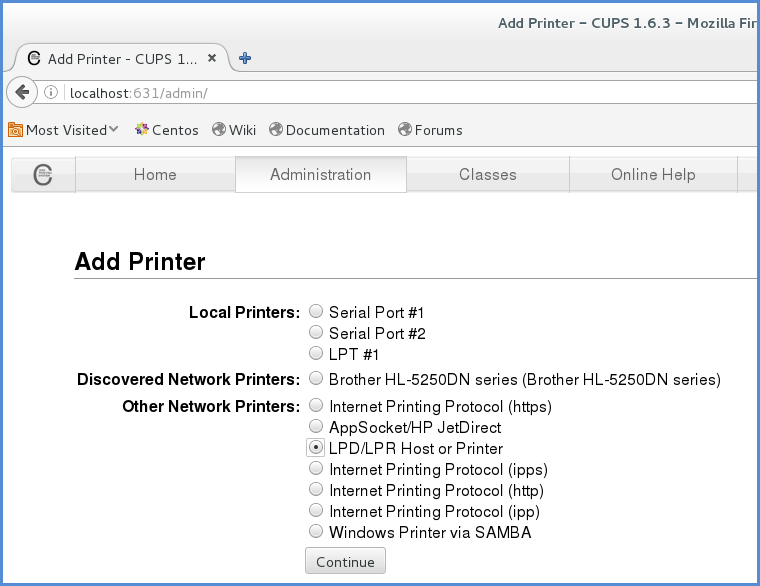The width and height of the screenshot is (760, 586).
Task: Select Windows Printer via SAMBA option
Action: [x=316, y=531]
